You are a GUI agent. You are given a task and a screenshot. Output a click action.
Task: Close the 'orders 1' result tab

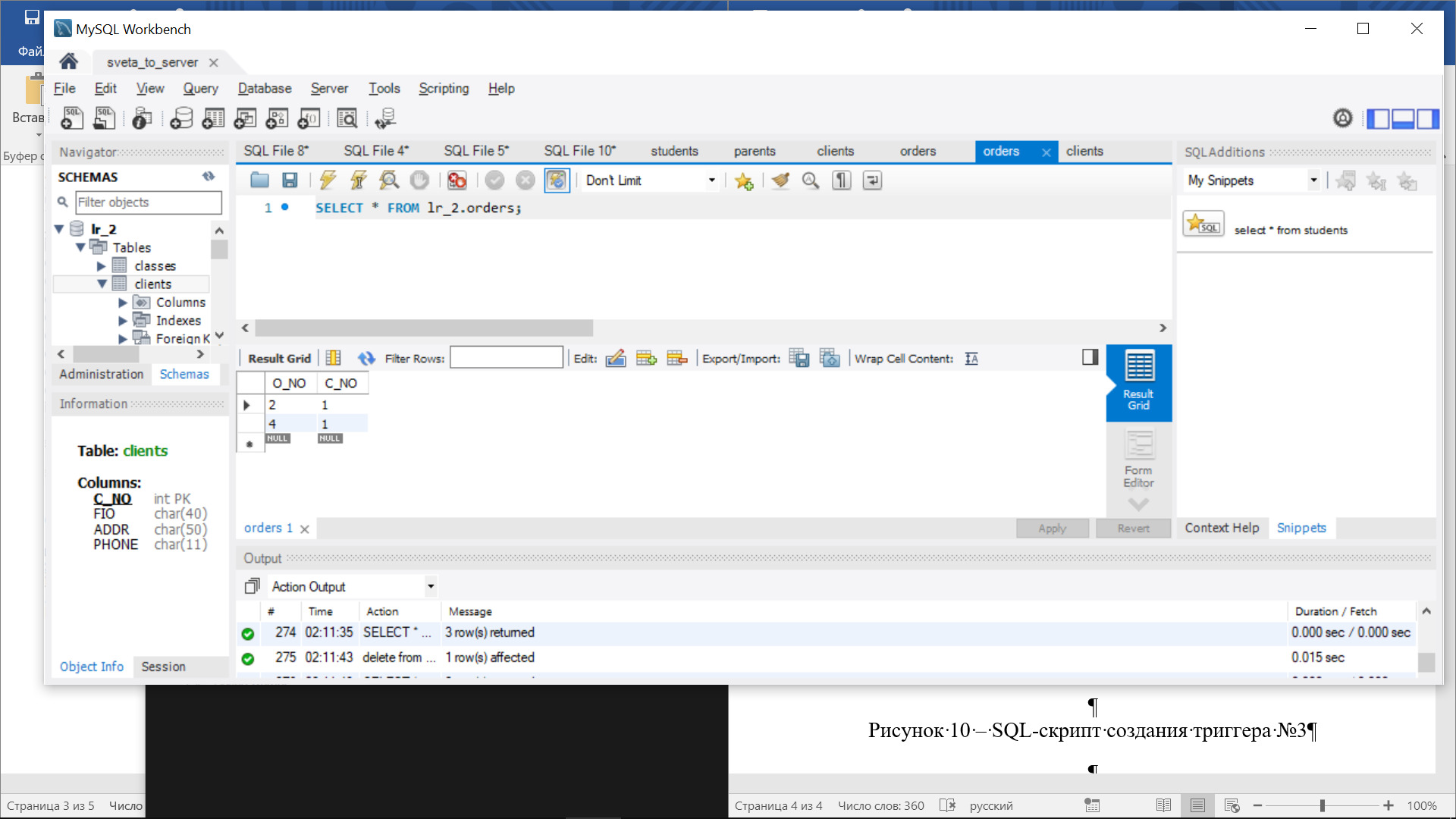pos(305,529)
